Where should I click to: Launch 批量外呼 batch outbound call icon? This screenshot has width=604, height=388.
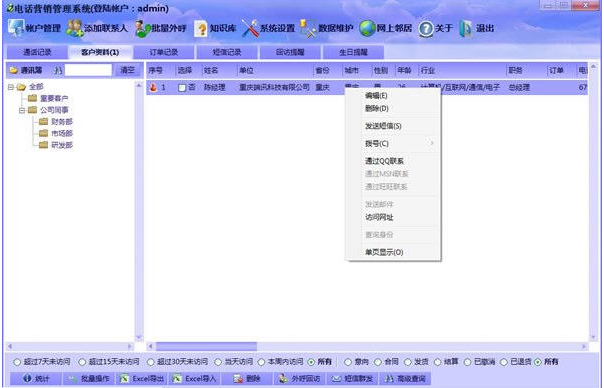pyautogui.click(x=143, y=29)
